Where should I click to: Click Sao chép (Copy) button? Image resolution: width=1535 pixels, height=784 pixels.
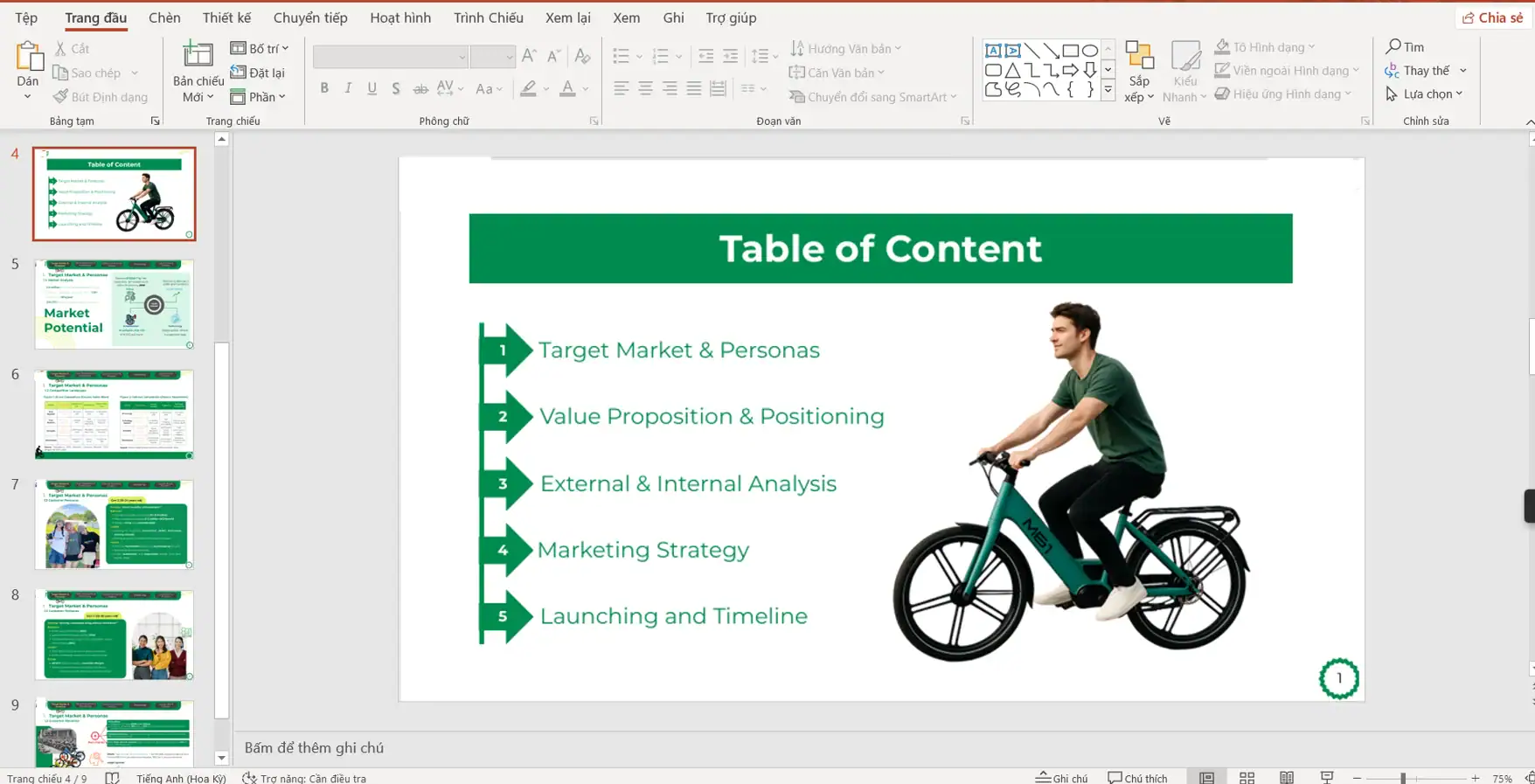pyautogui.click(x=87, y=73)
